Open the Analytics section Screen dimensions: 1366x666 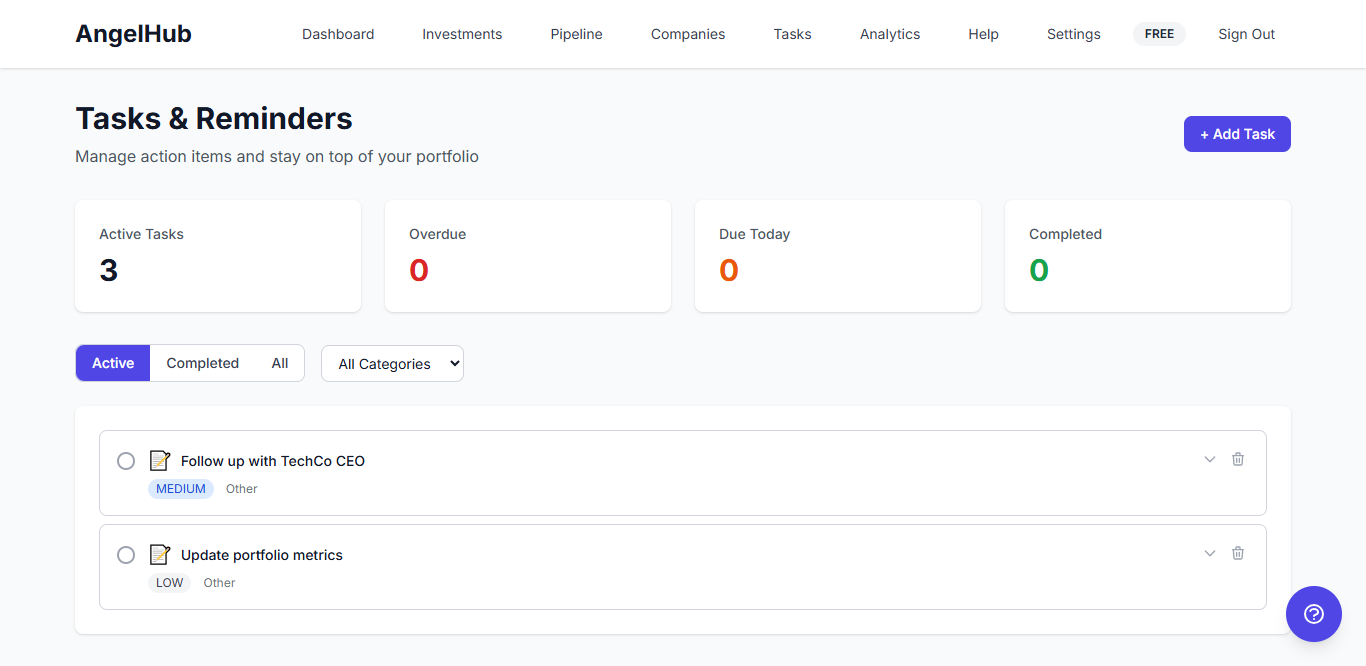tap(889, 33)
